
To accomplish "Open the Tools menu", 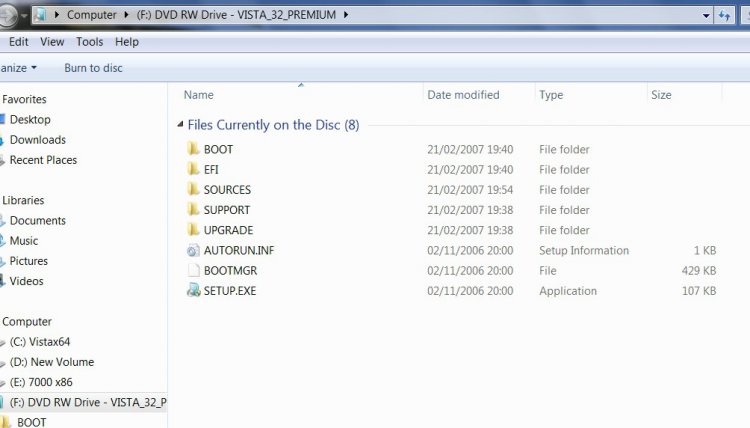I will click(89, 42).
